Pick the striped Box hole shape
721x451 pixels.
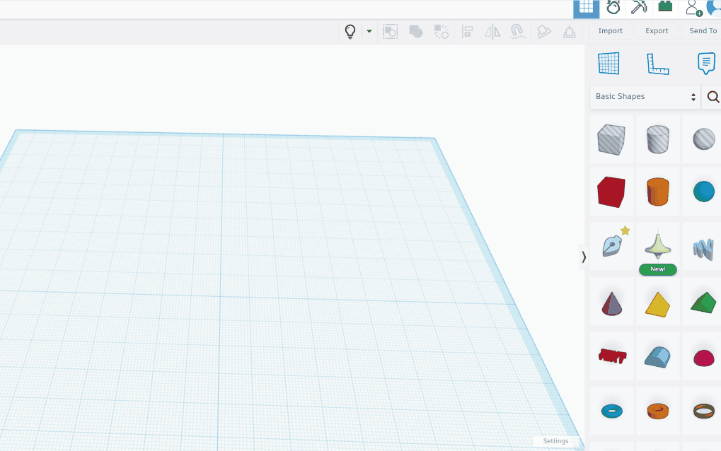(611, 139)
